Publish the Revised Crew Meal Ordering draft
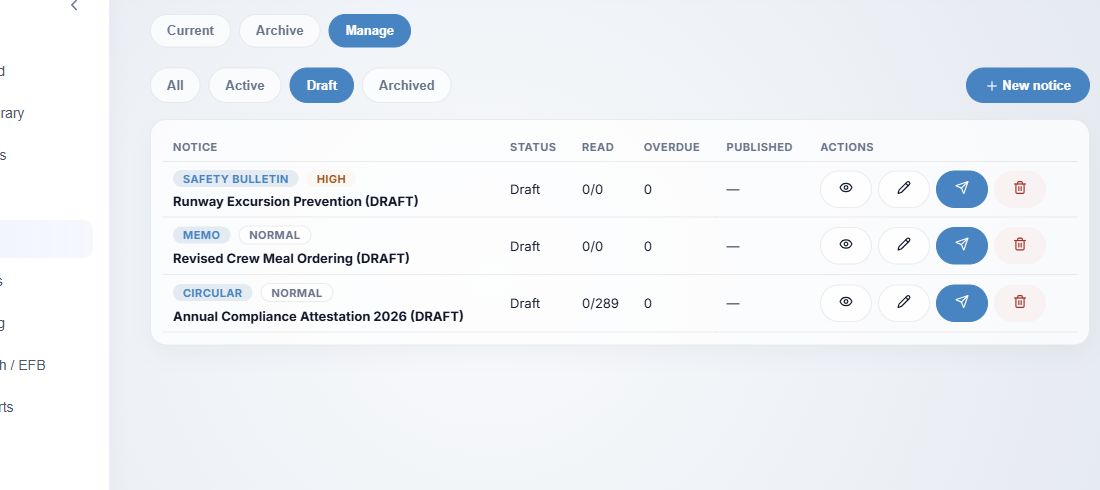Image resolution: width=1100 pixels, height=490 pixels. pos(962,246)
